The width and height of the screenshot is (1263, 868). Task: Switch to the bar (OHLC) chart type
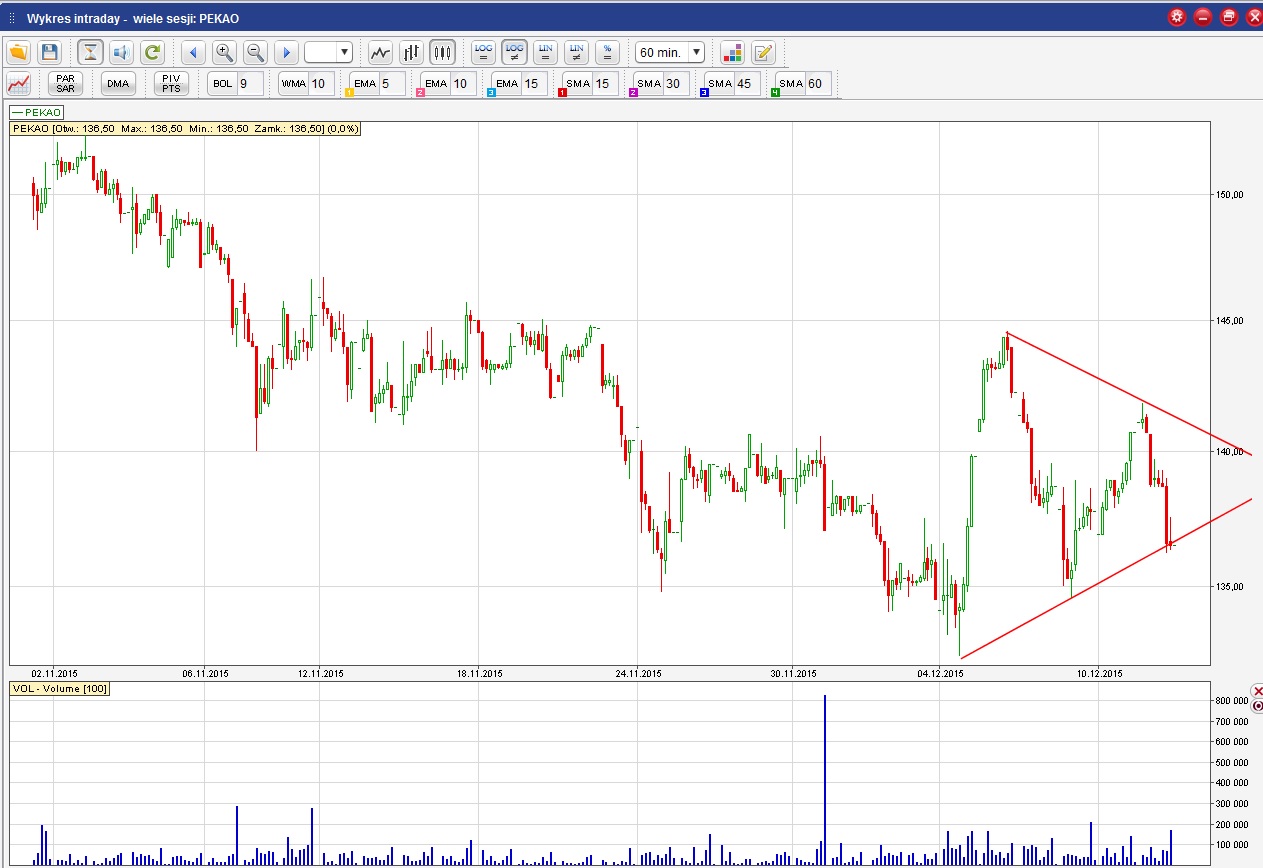coord(411,52)
